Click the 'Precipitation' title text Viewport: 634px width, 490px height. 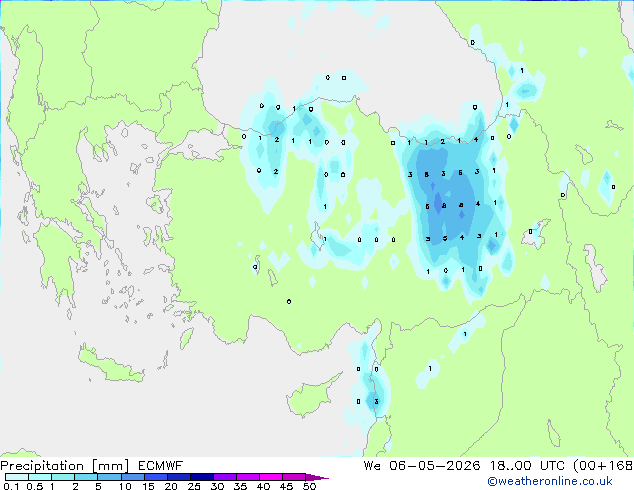[x=42, y=466]
